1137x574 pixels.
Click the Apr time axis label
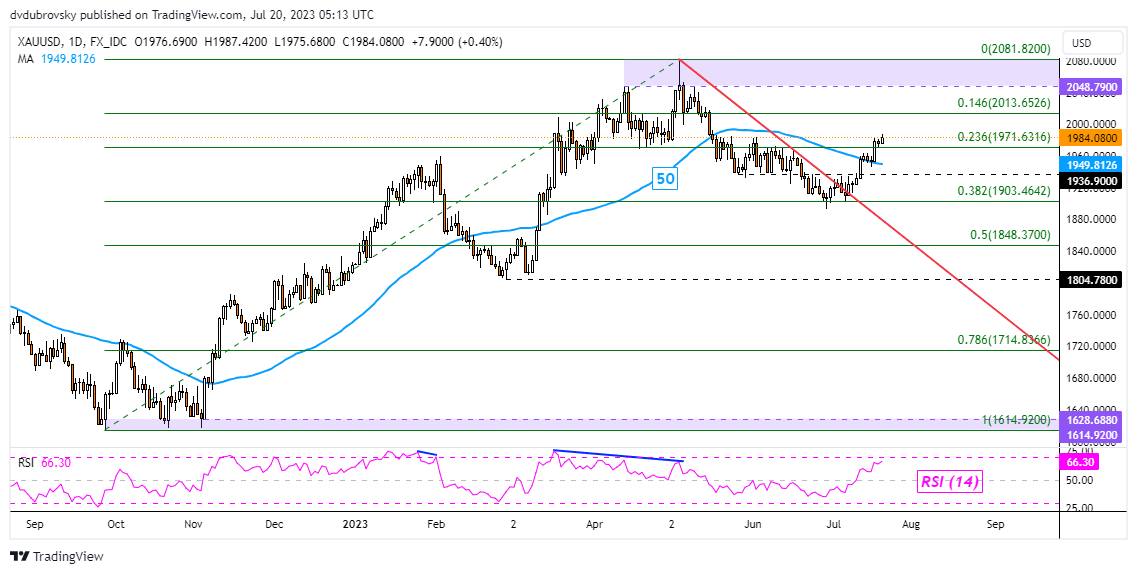[x=595, y=524]
